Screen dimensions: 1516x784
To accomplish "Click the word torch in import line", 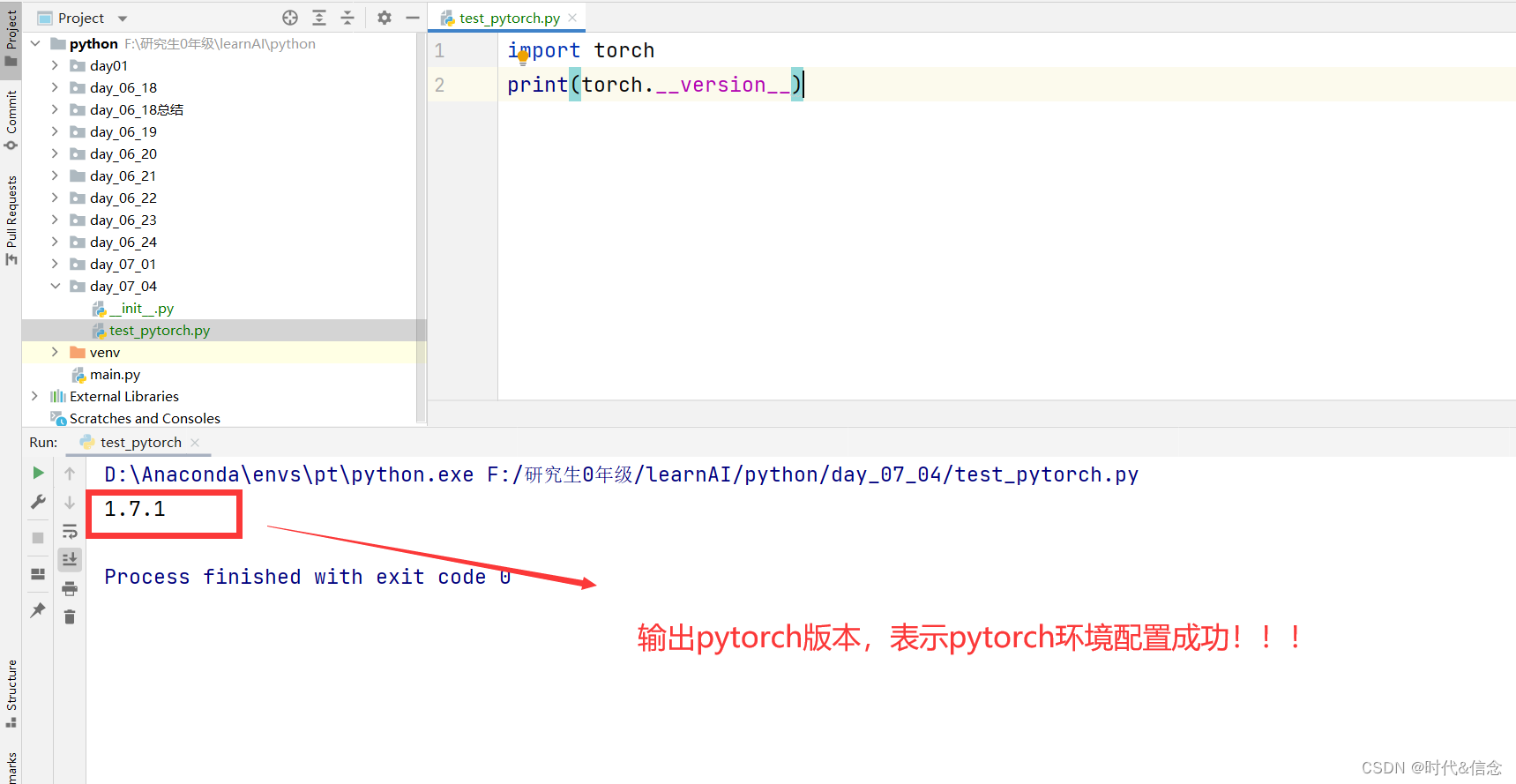I will 624,50.
